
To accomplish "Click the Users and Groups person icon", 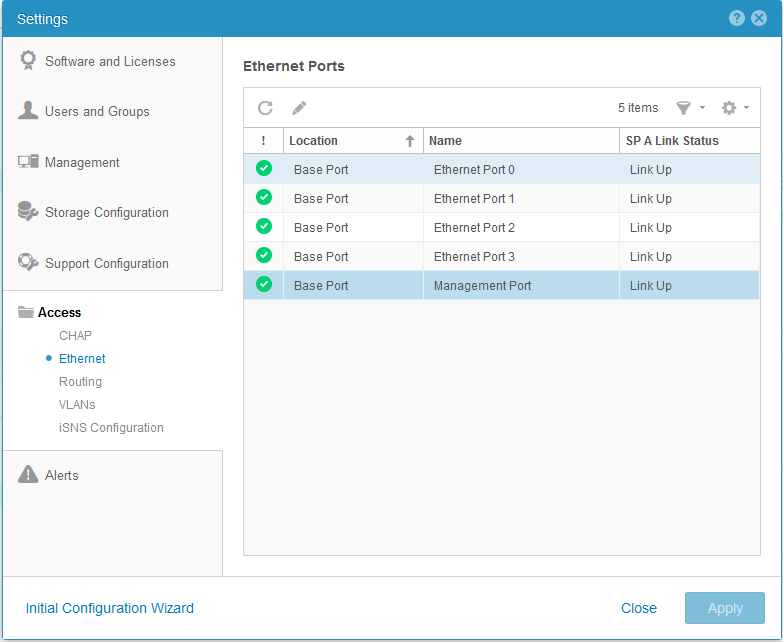I will pyautogui.click(x=28, y=111).
